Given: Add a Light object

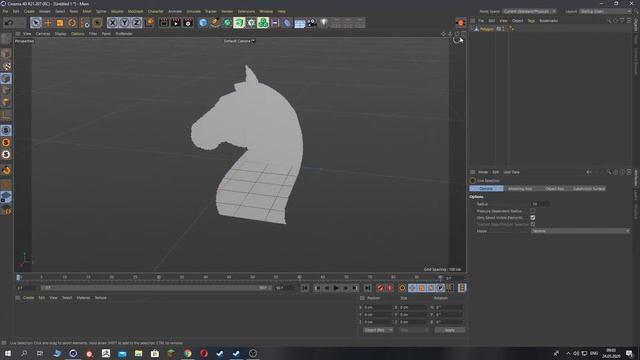Looking at the screenshot, I should coord(324,23).
